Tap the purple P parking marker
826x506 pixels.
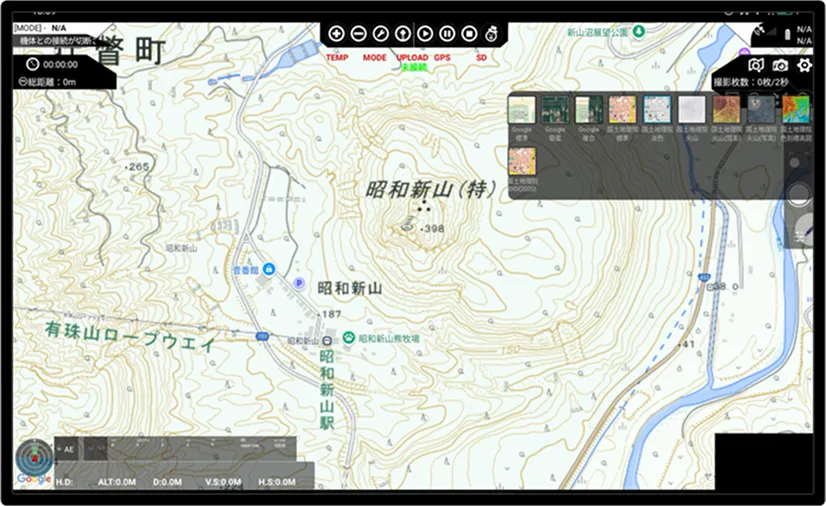coord(299,283)
